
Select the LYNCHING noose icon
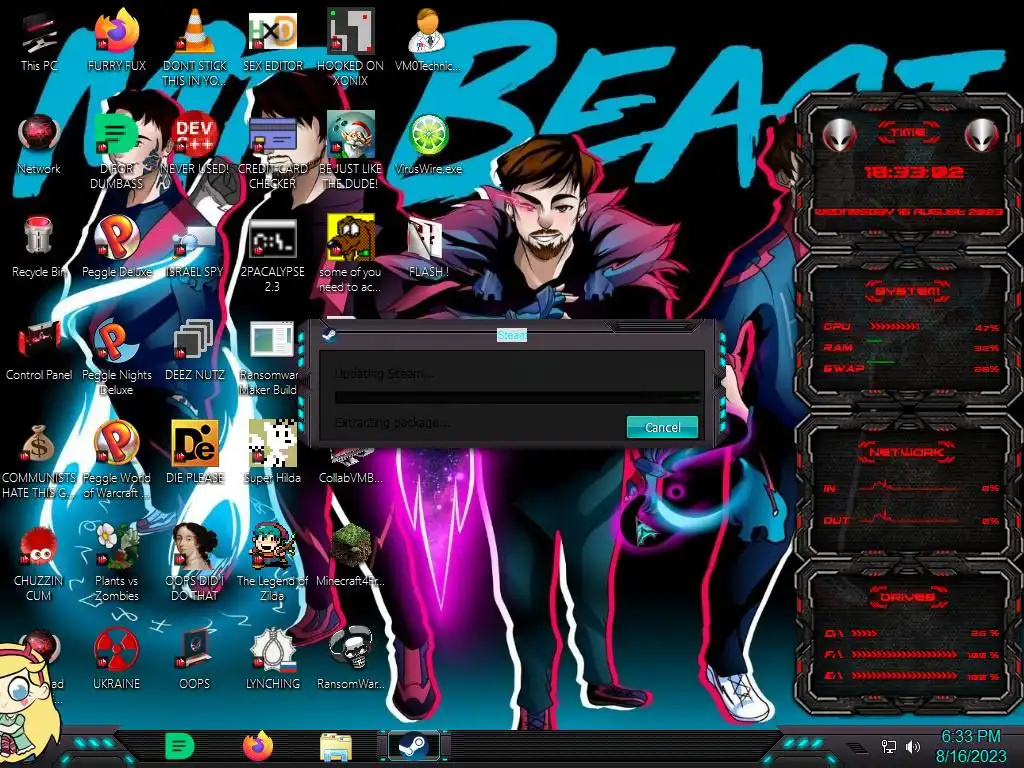pyautogui.click(x=272, y=660)
